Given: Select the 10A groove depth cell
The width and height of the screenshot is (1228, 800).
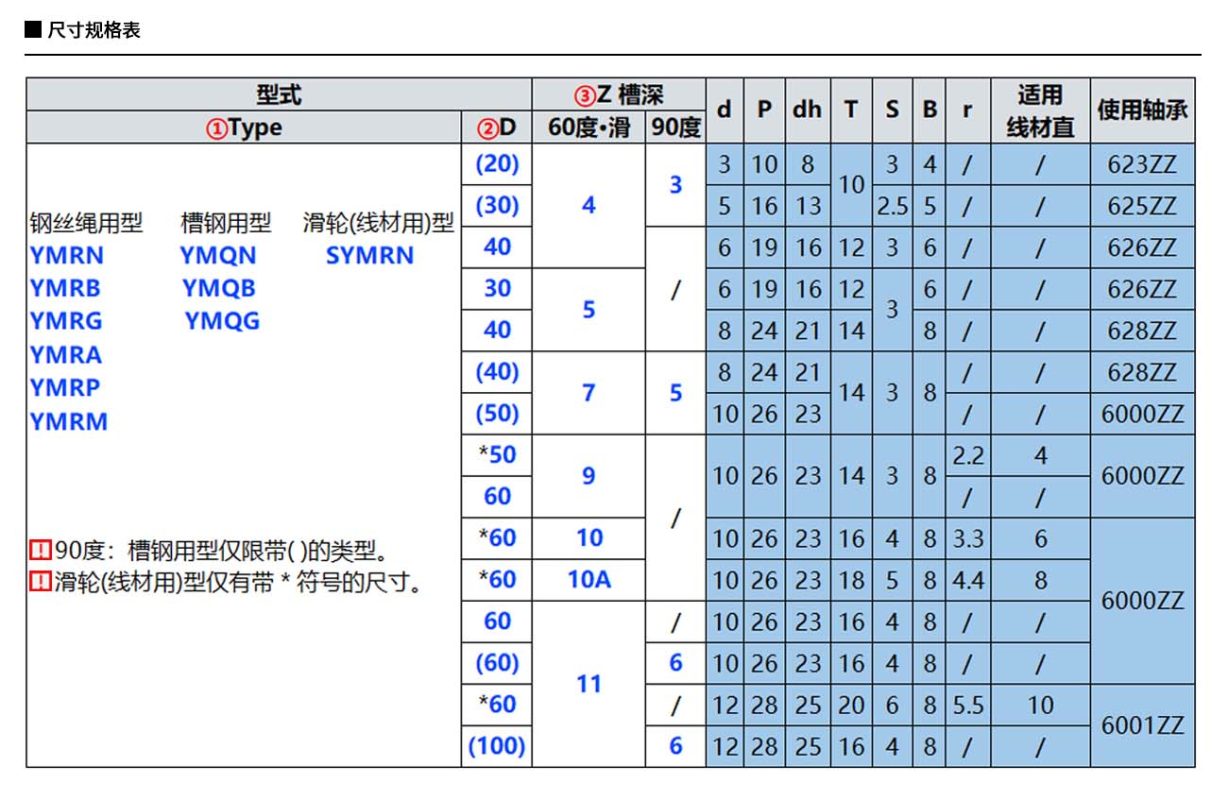Looking at the screenshot, I should click(x=589, y=579).
